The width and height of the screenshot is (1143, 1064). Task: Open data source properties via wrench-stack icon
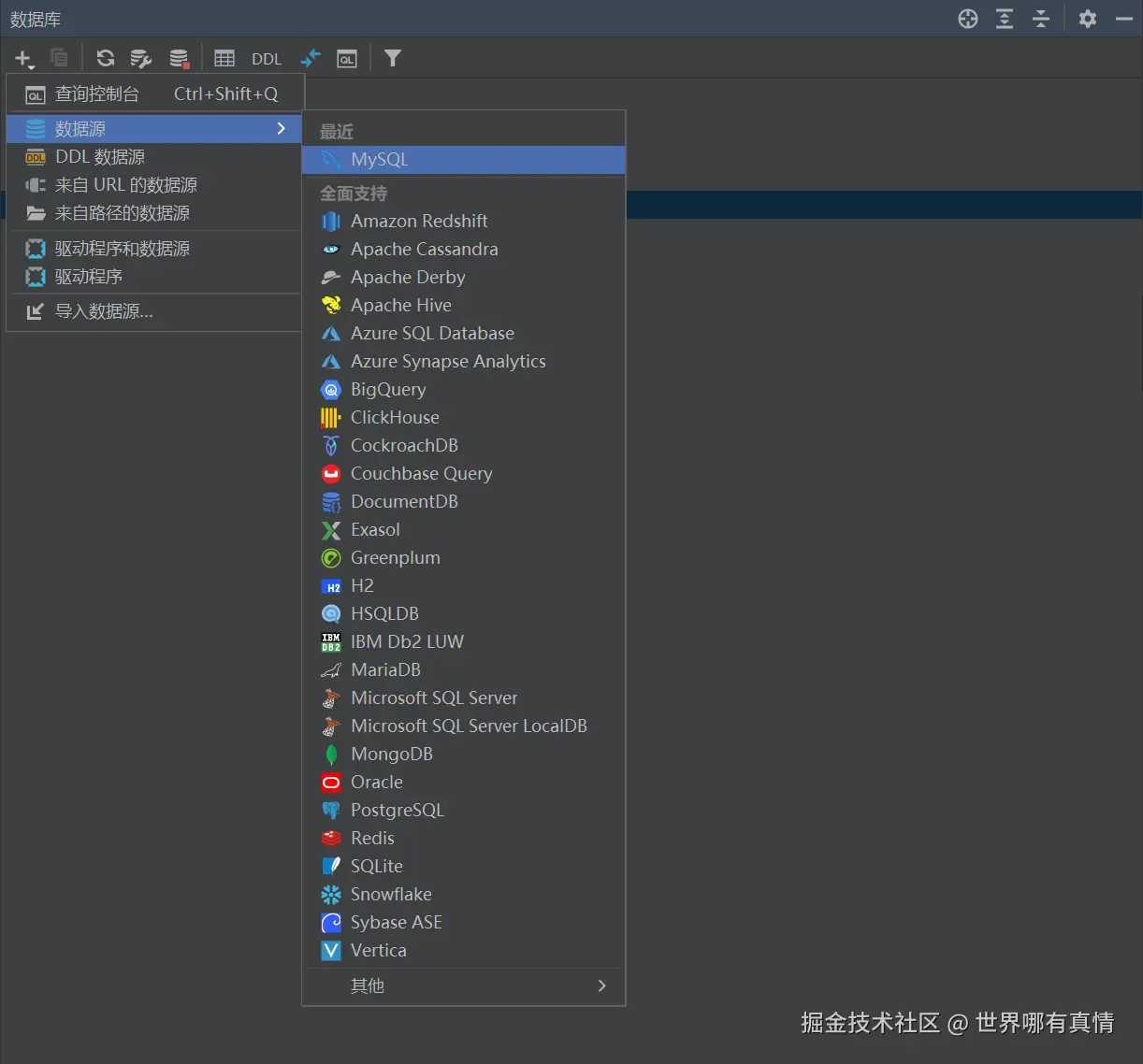pyautogui.click(x=141, y=58)
